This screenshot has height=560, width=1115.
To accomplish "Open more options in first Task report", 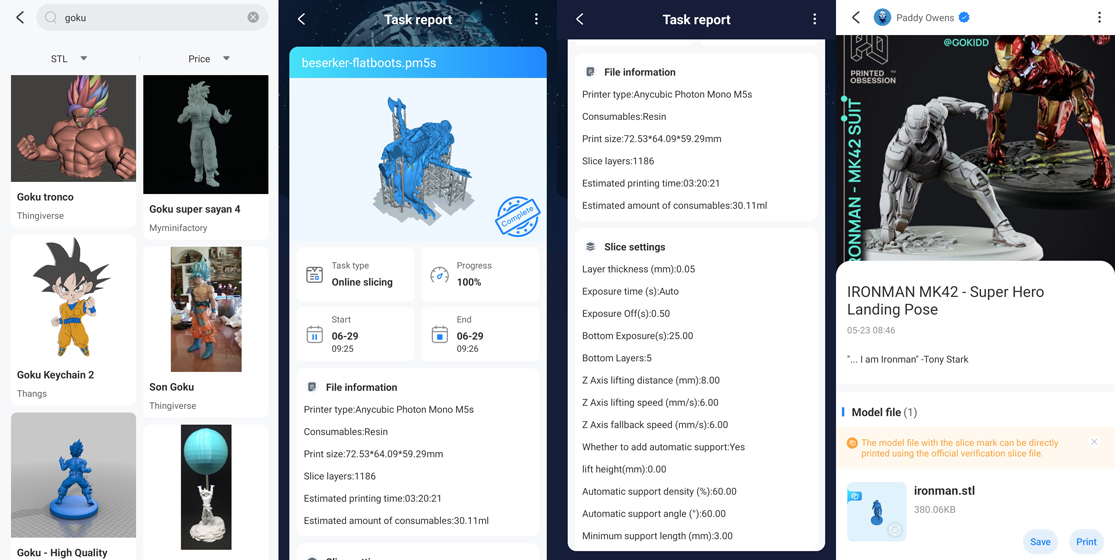I will point(536,19).
